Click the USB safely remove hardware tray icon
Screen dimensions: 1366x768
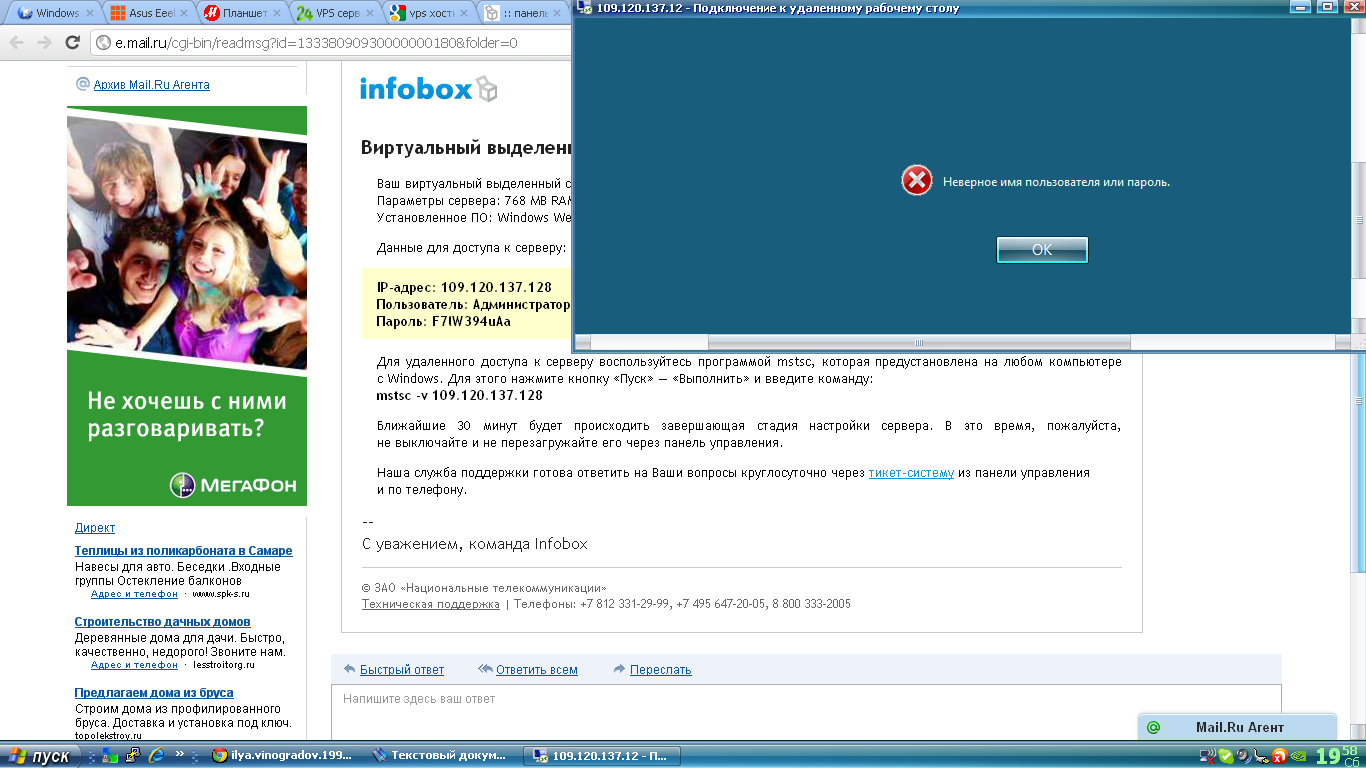click(x=1261, y=756)
